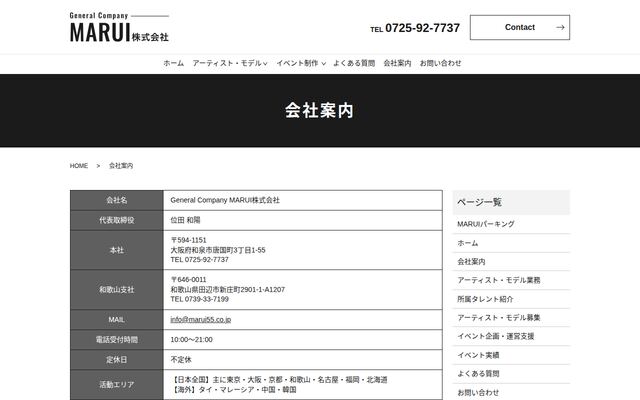The height and width of the screenshot is (400, 640).
Task: Click the MARUI company logo
Action: 119,27
